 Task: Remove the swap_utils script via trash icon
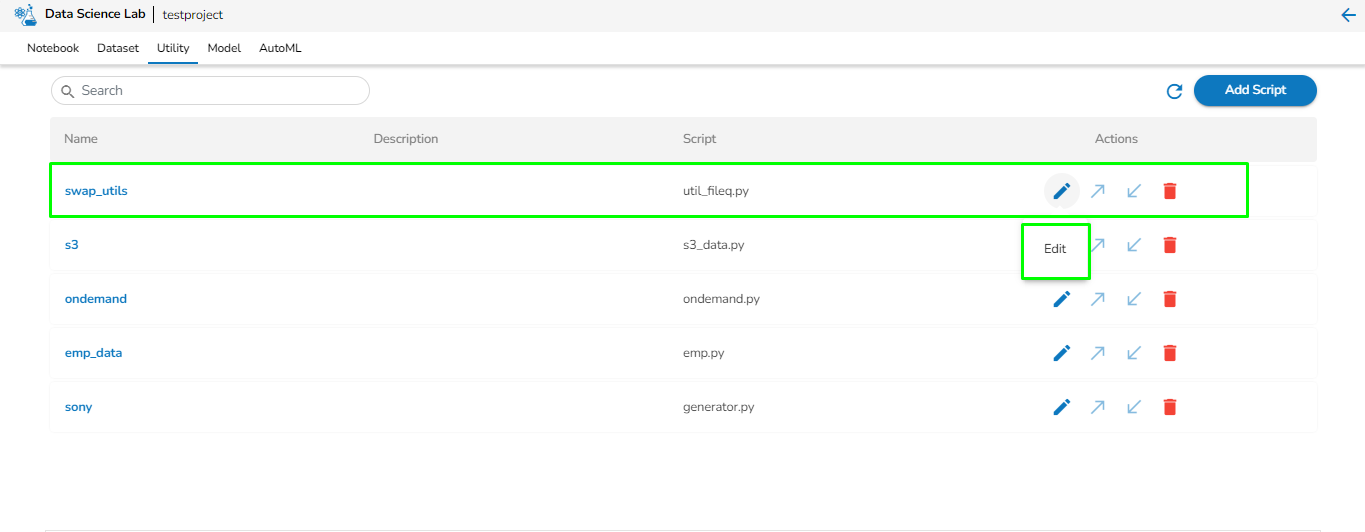[x=1170, y=191]
